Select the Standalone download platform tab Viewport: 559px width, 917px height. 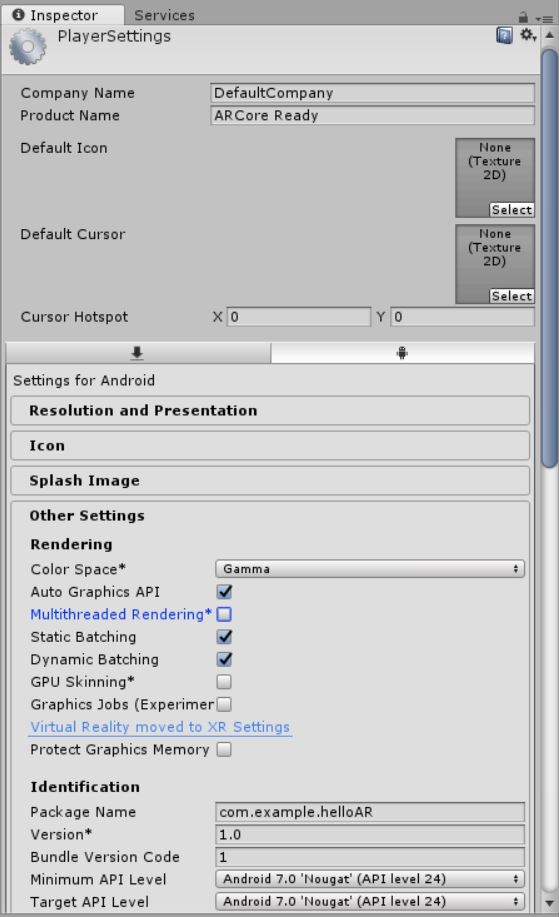(138, 353)
